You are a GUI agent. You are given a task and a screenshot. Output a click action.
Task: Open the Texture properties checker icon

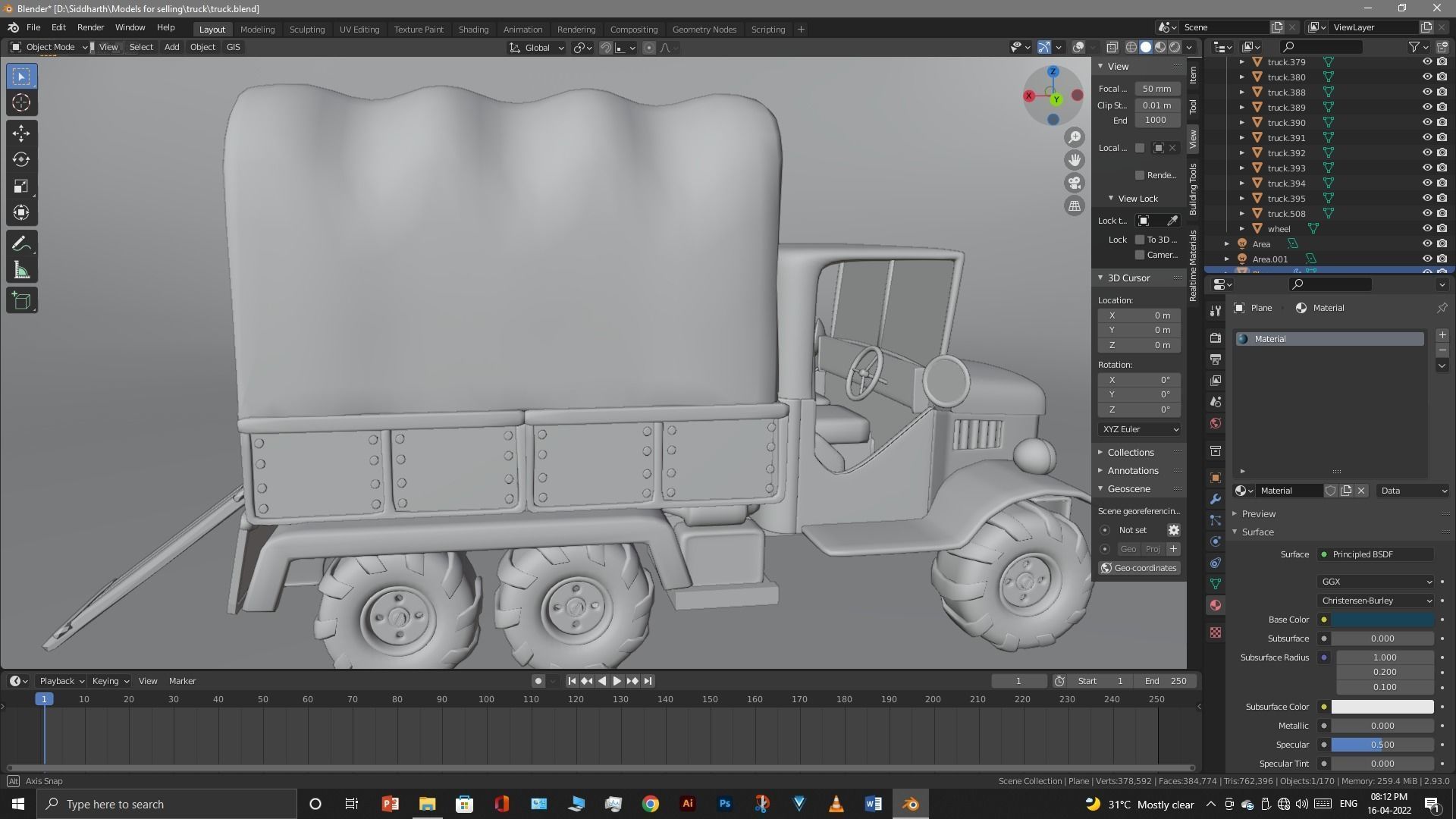pyautogui.click(x=1216, y=632)
